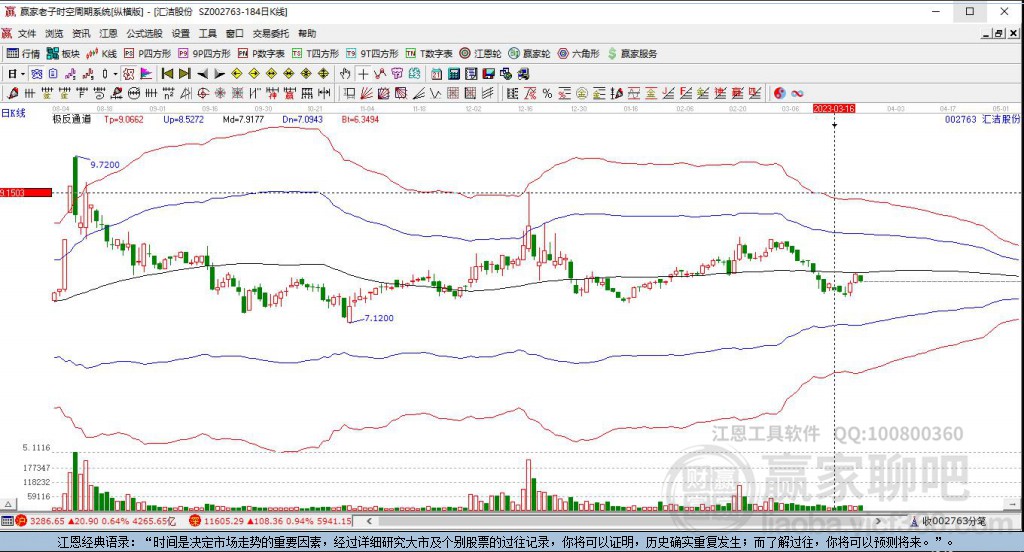Open the 工具 menu
This screenshot has height=552, width=1024.
pos(208,33)
